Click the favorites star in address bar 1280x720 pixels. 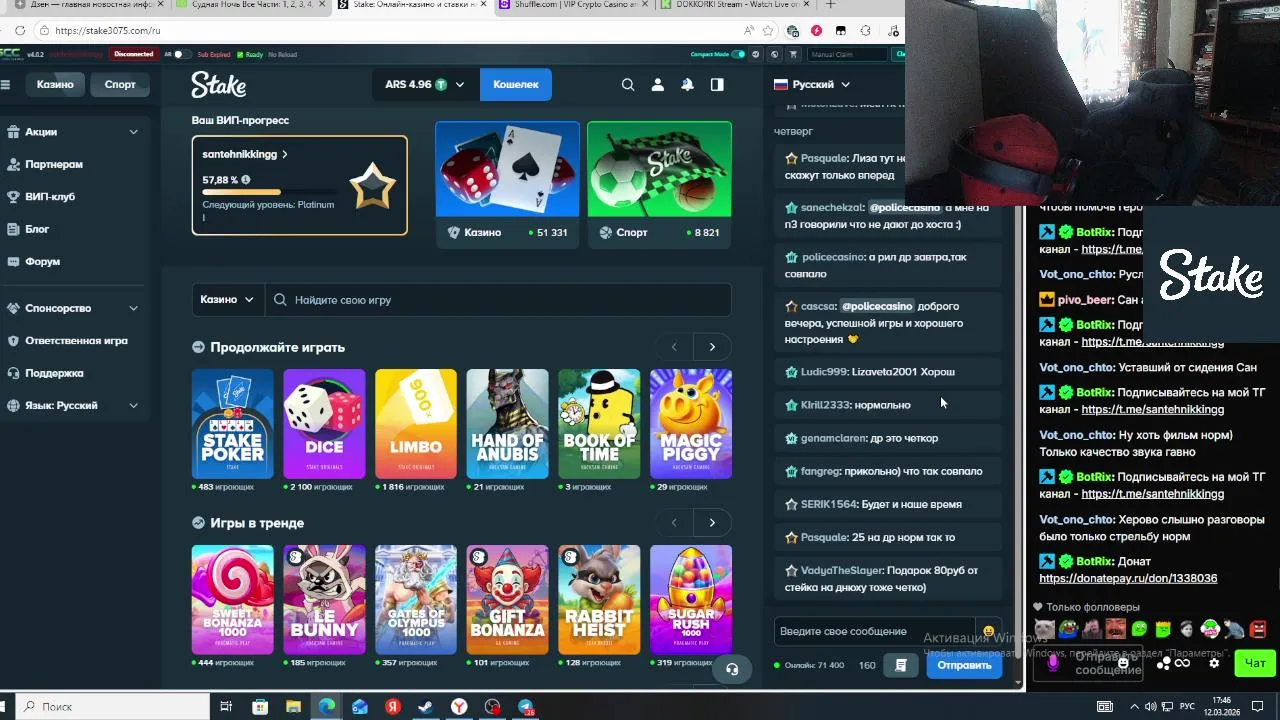[768, 30]
